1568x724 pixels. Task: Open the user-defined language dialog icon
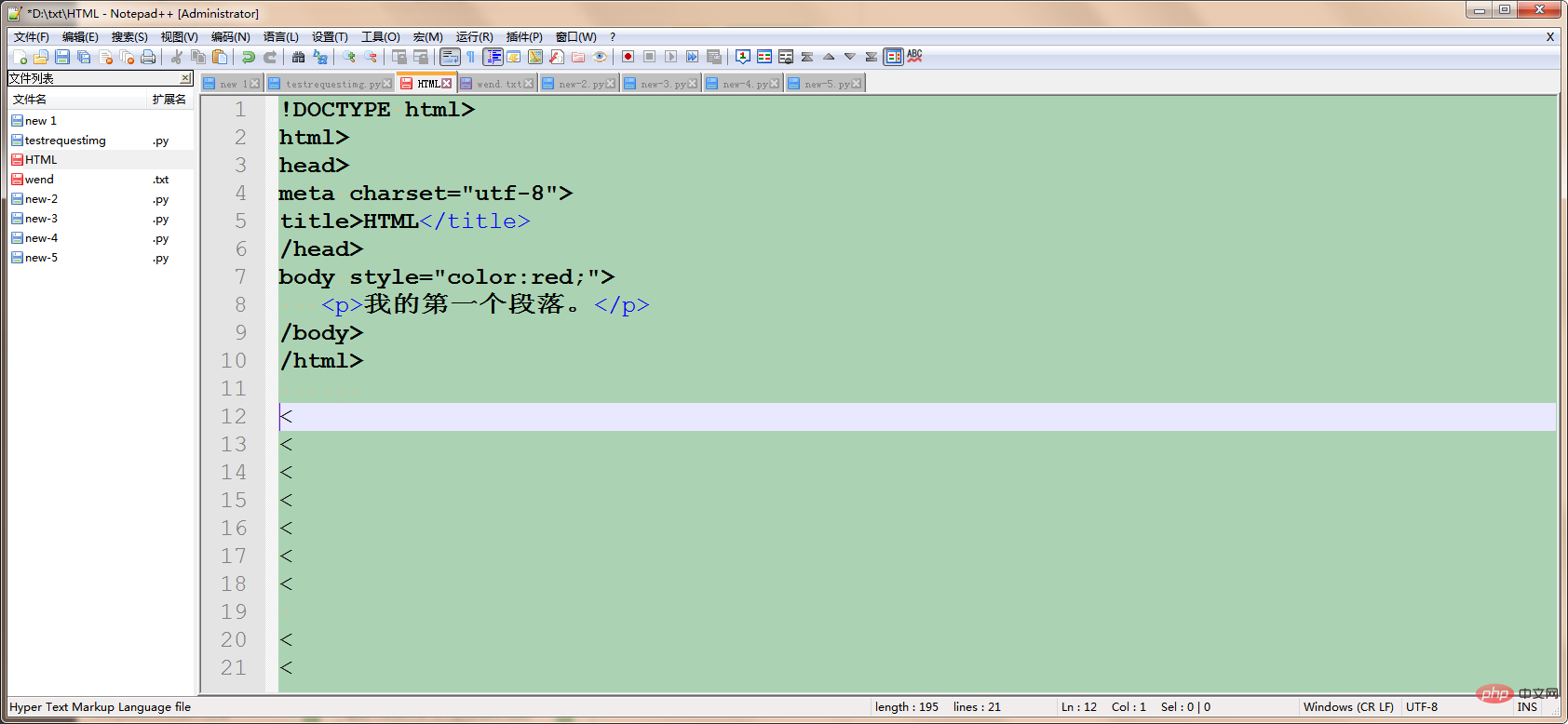click(514, 57)
